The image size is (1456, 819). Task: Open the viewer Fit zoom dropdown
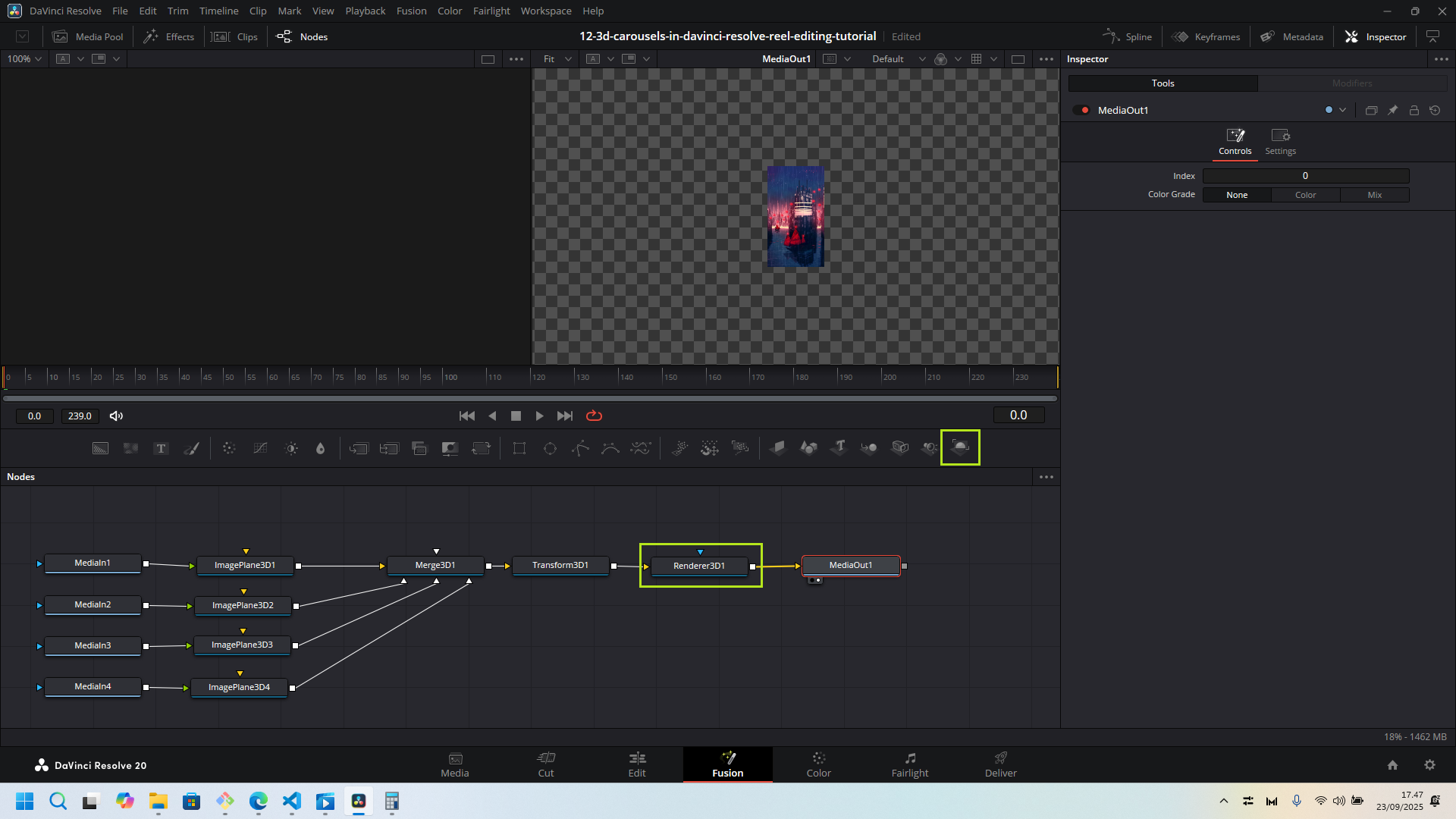click(557, 59)
